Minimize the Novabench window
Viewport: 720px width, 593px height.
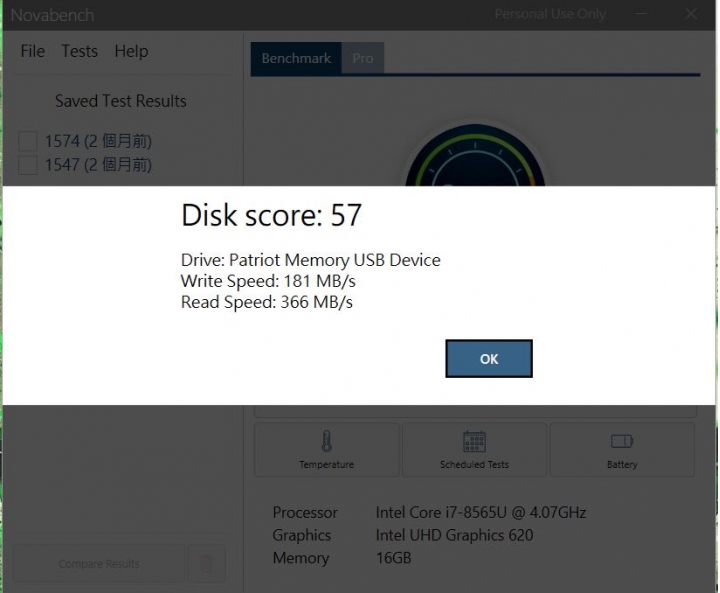click(641, 14)
